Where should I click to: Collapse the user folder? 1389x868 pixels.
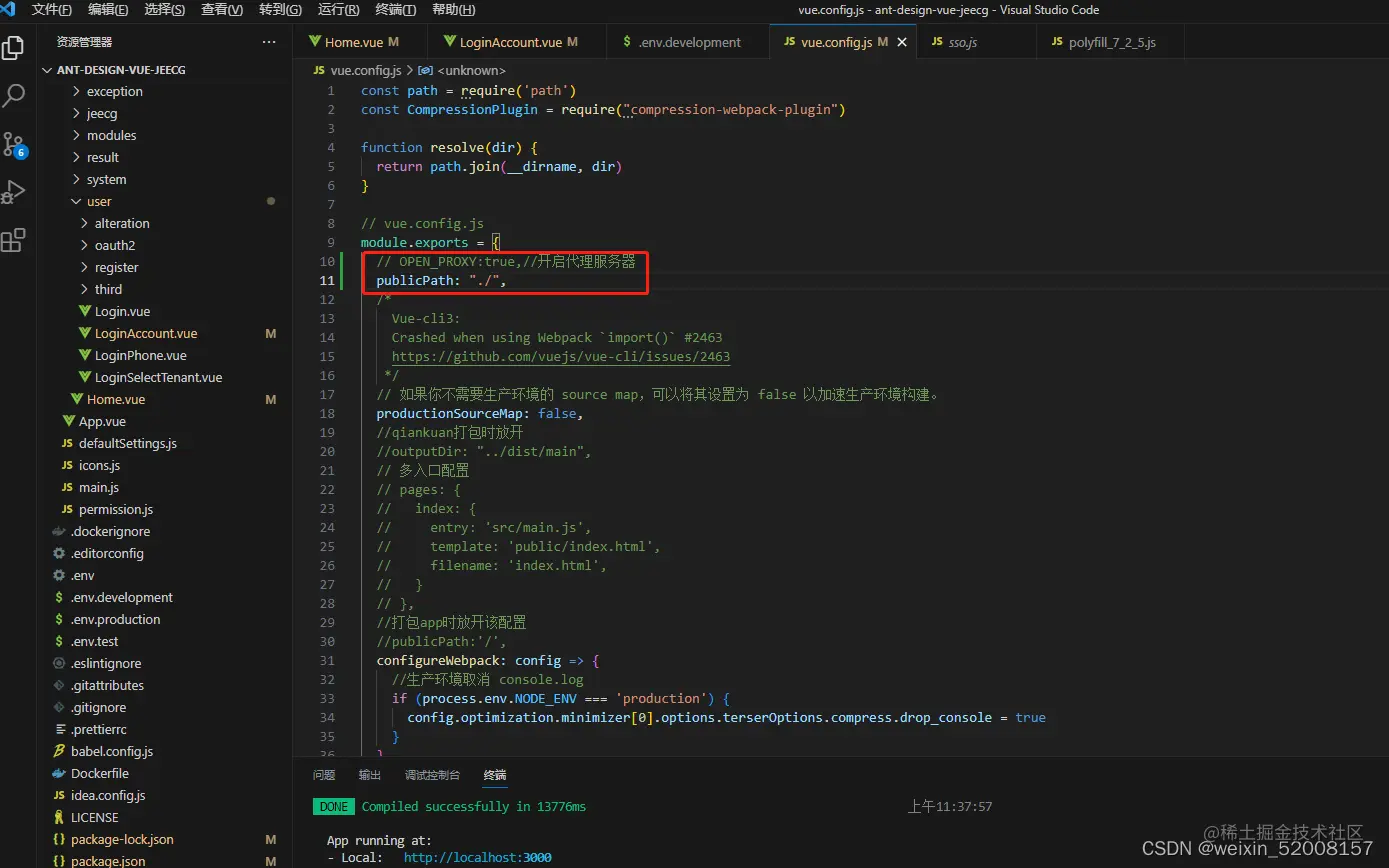[77, 201]
